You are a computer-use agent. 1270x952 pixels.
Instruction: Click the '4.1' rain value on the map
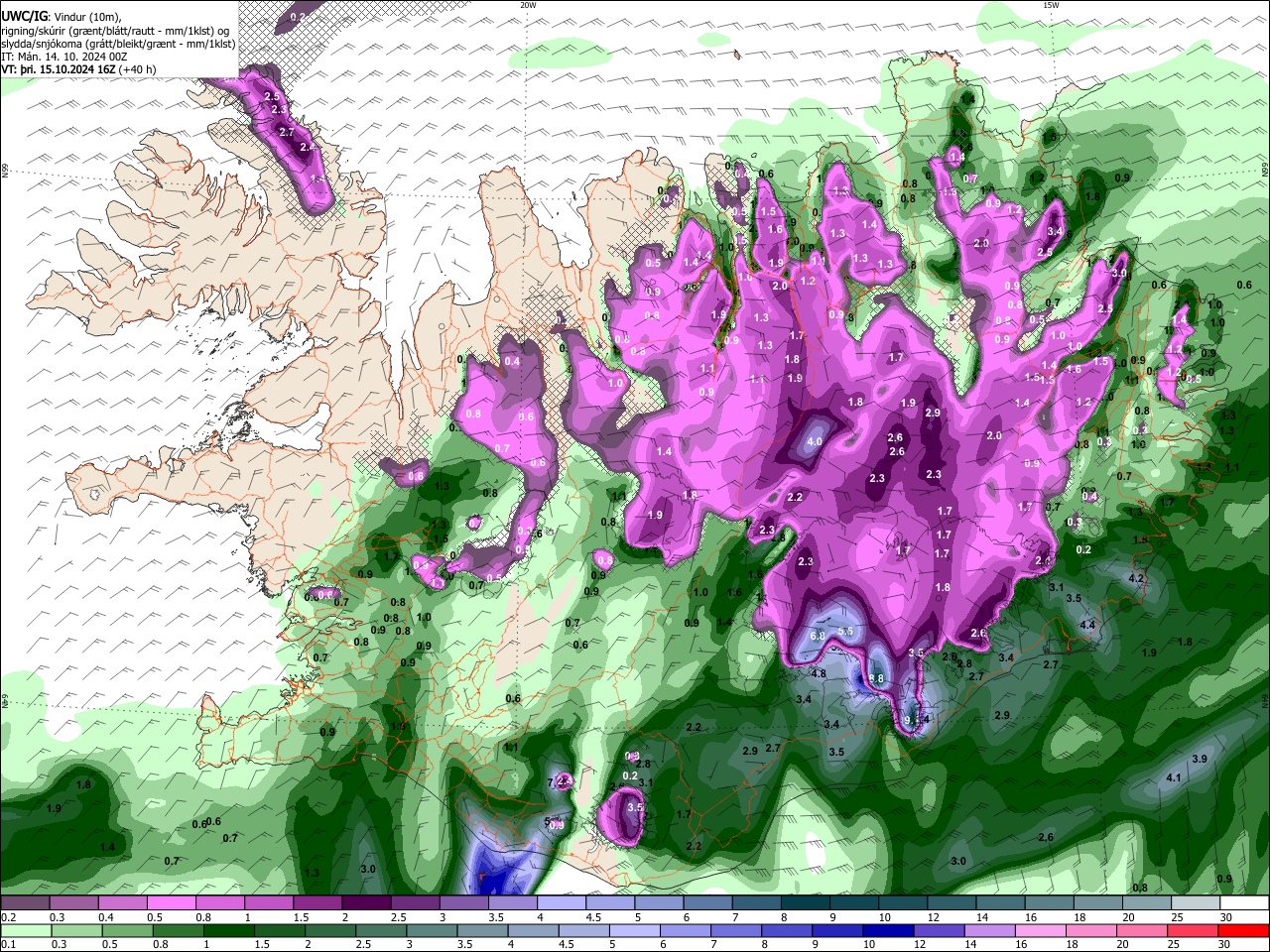[1174, 778]
